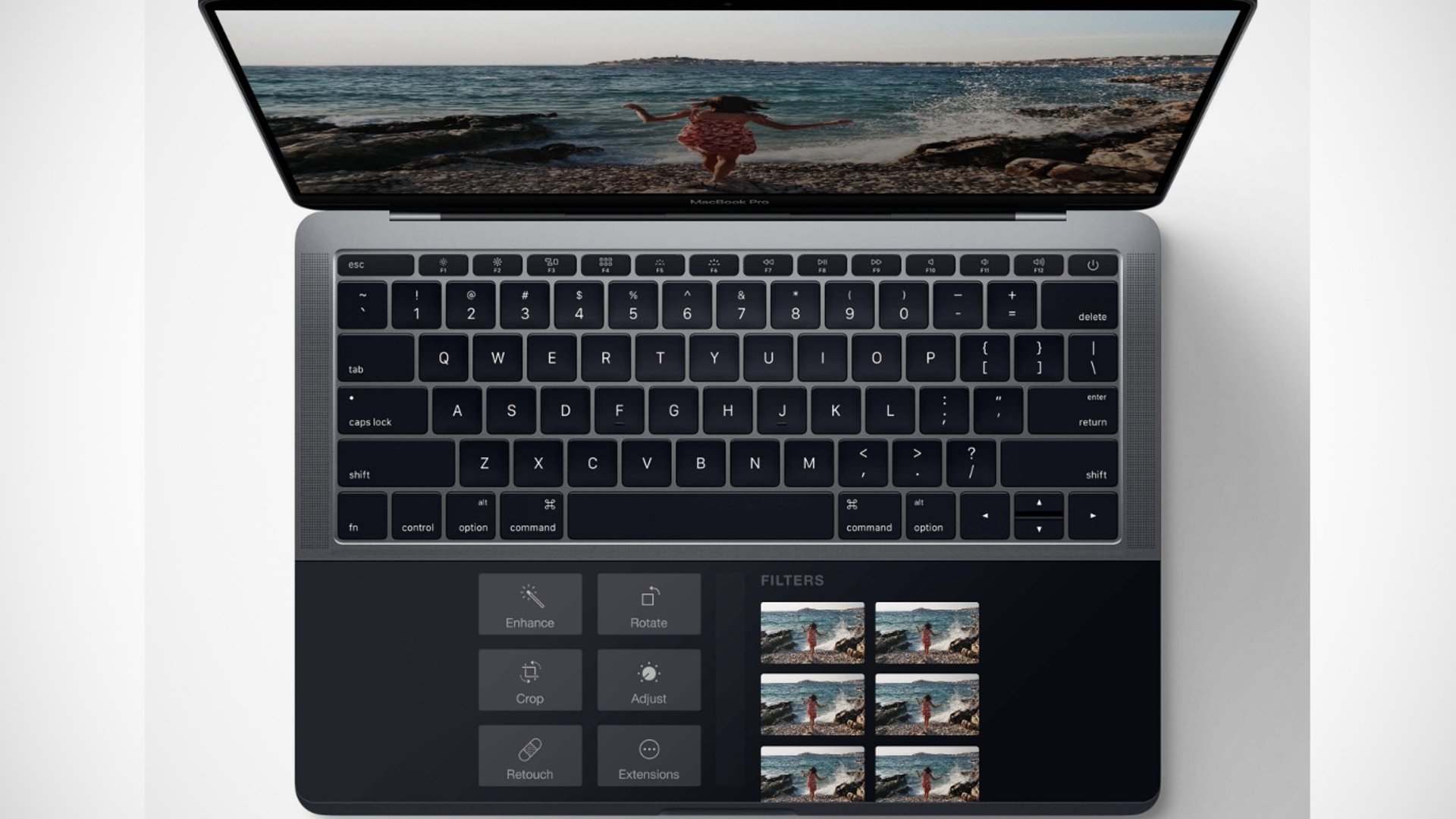Open the FILTERS section label
Viewport: 1456px width, 819px height.
pos(792,581)
